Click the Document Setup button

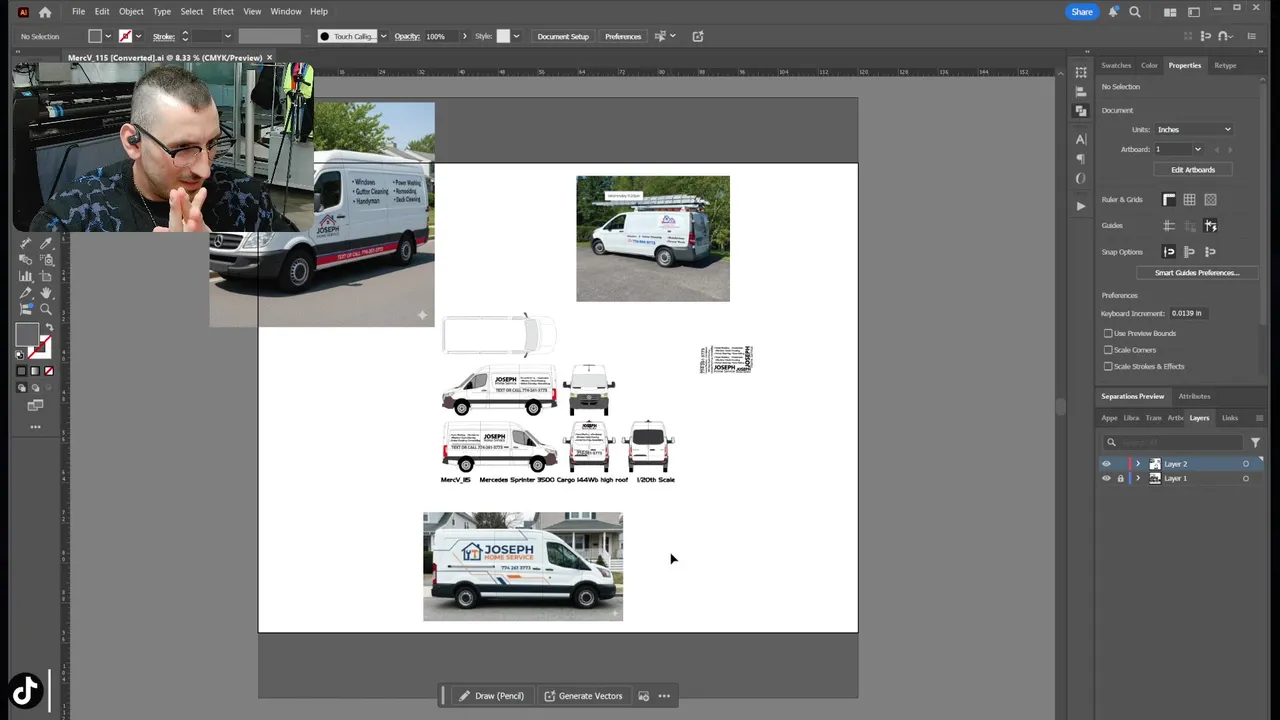click(x=563, y=36)
